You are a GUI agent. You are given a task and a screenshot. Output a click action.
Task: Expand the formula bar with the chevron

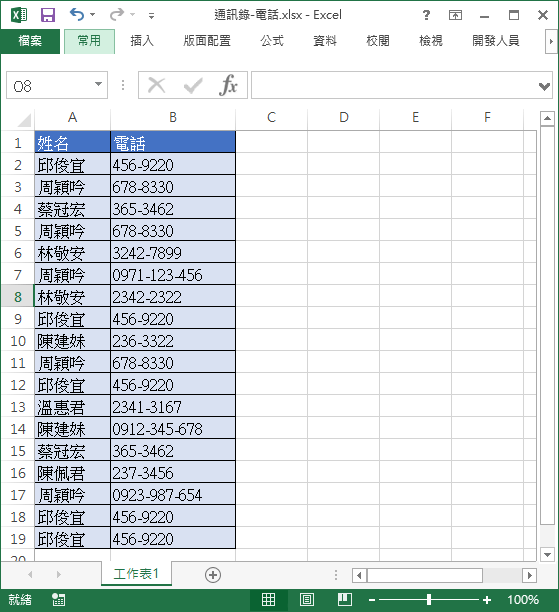545,86
